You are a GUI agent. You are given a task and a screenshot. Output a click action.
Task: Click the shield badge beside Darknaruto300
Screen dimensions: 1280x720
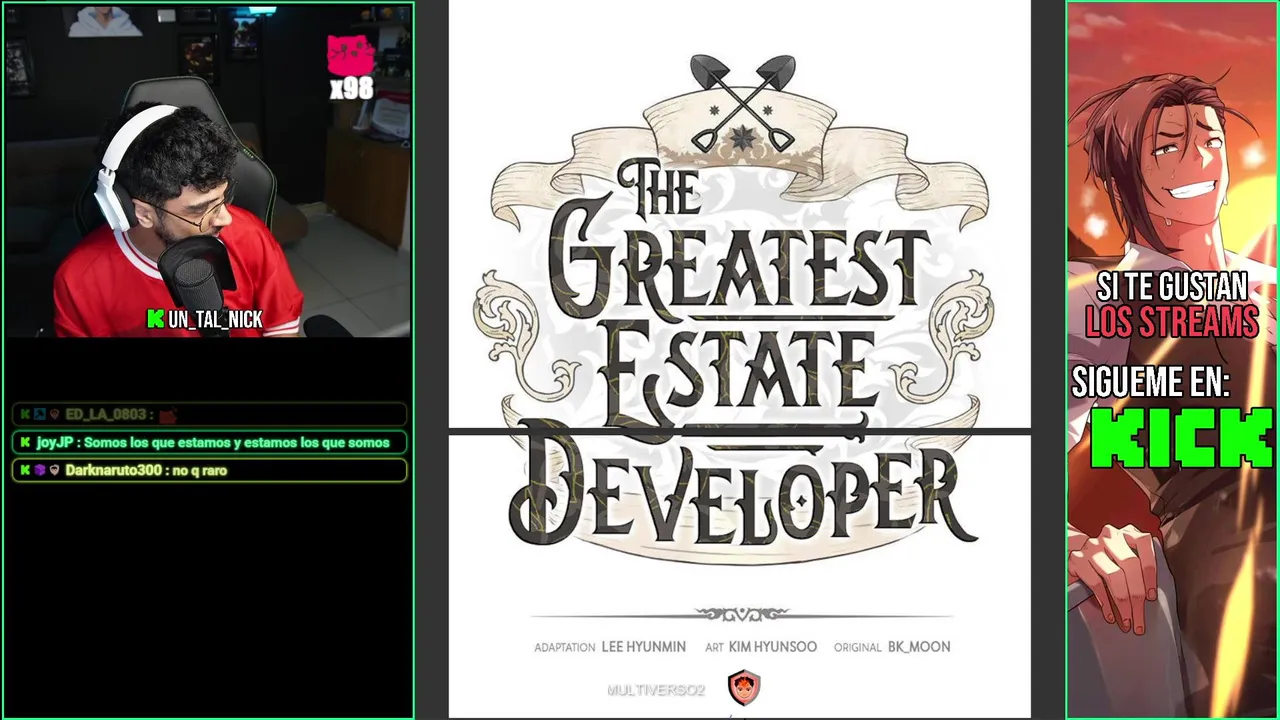click(55, 470)
